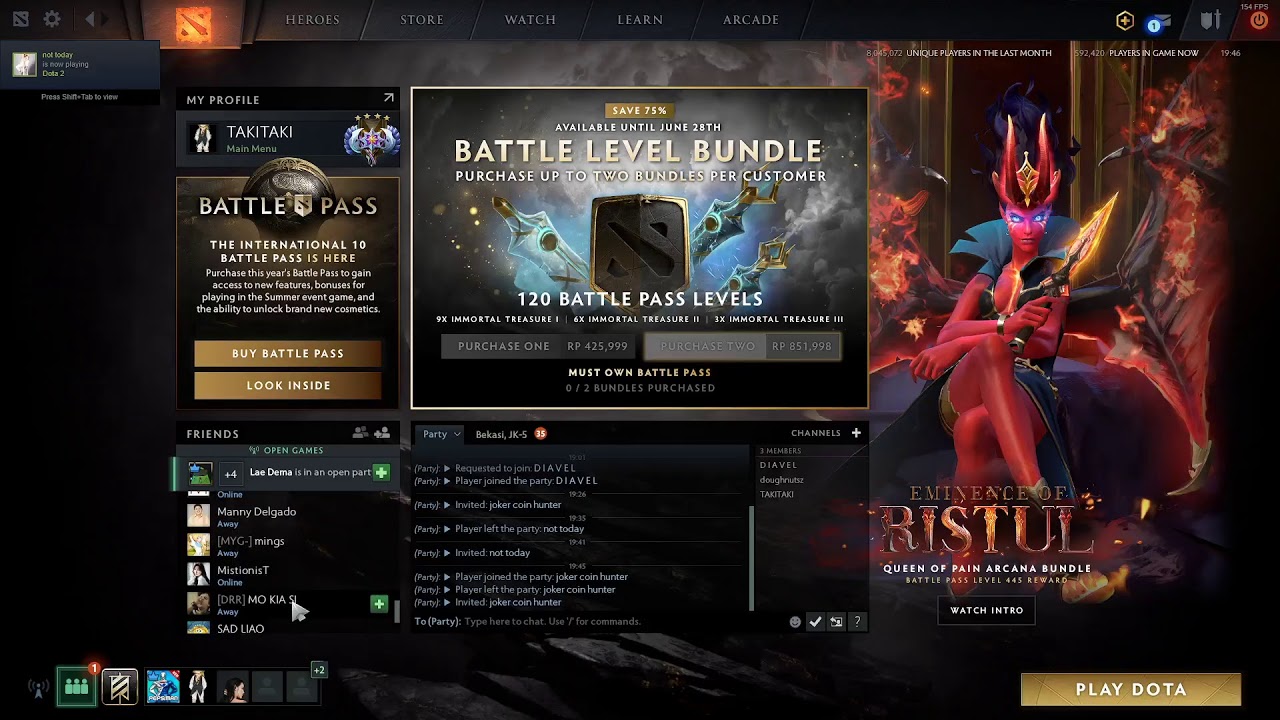Open the Learn menu

point(640,20)
